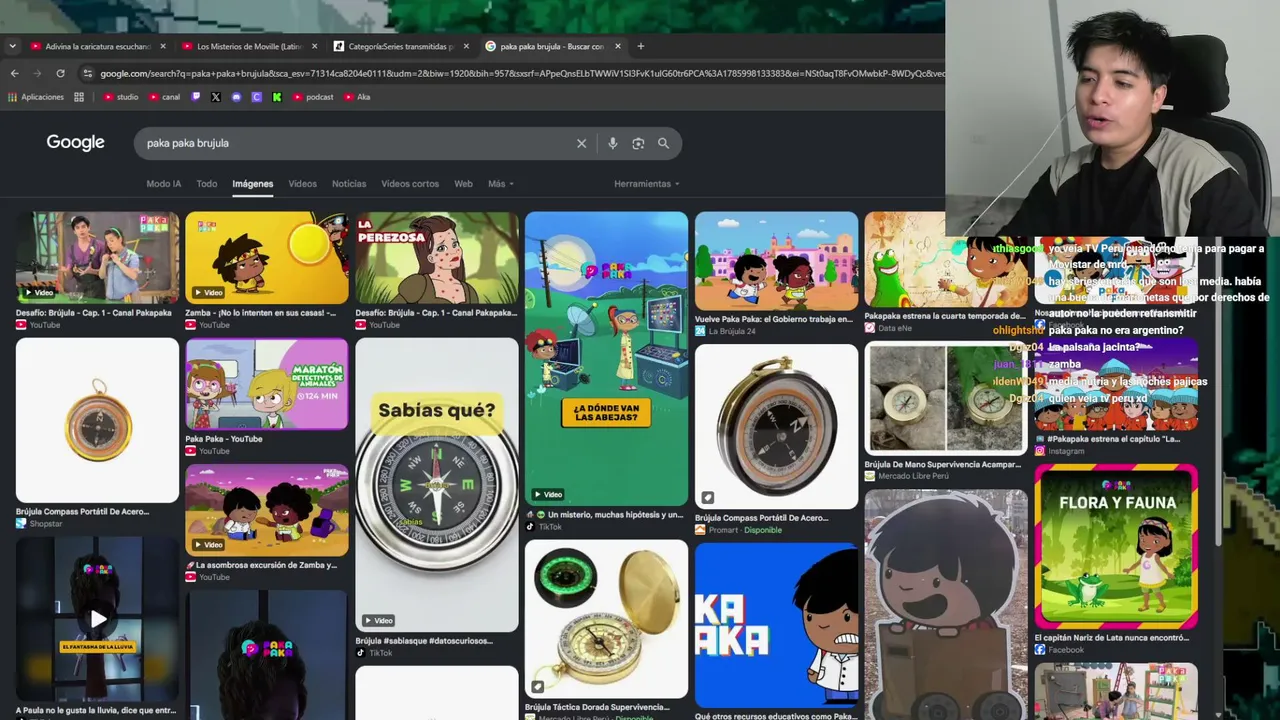View site information icon in address bar

[88, 73]
